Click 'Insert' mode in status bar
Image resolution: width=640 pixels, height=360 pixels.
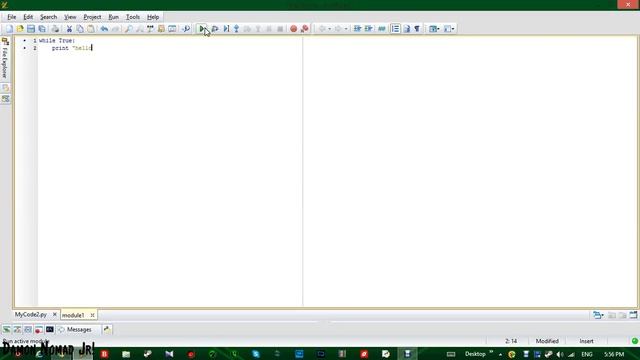(587, 341)
